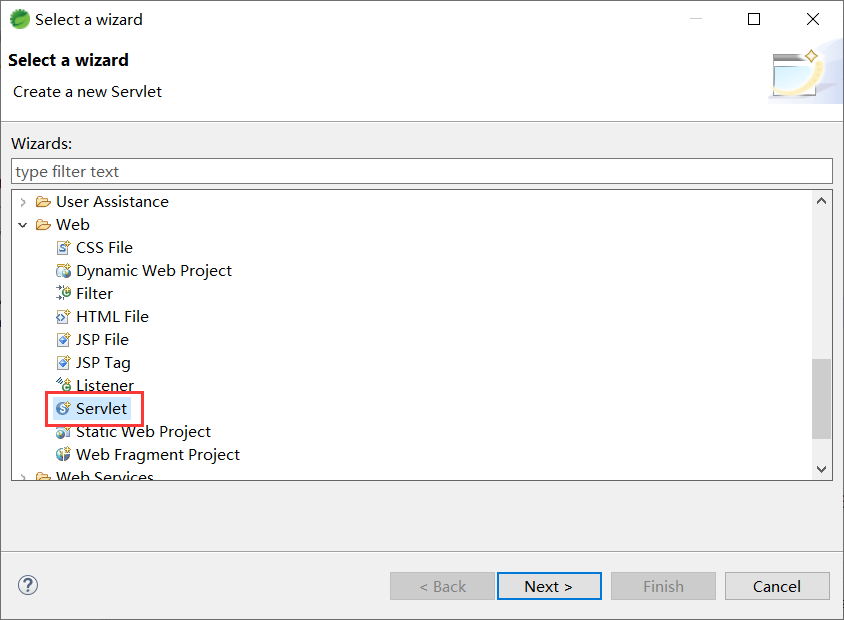Select the CSS File entry
Image resolution: width=844 pixels, height=620 pixels.
[x=104, y=248]
